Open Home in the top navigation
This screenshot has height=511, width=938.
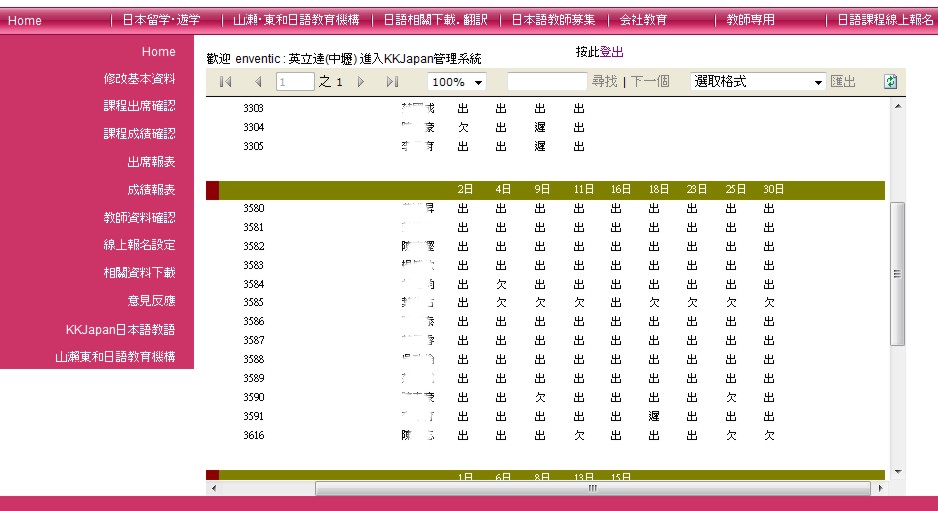pyautogui.click(x=25, y=20)
